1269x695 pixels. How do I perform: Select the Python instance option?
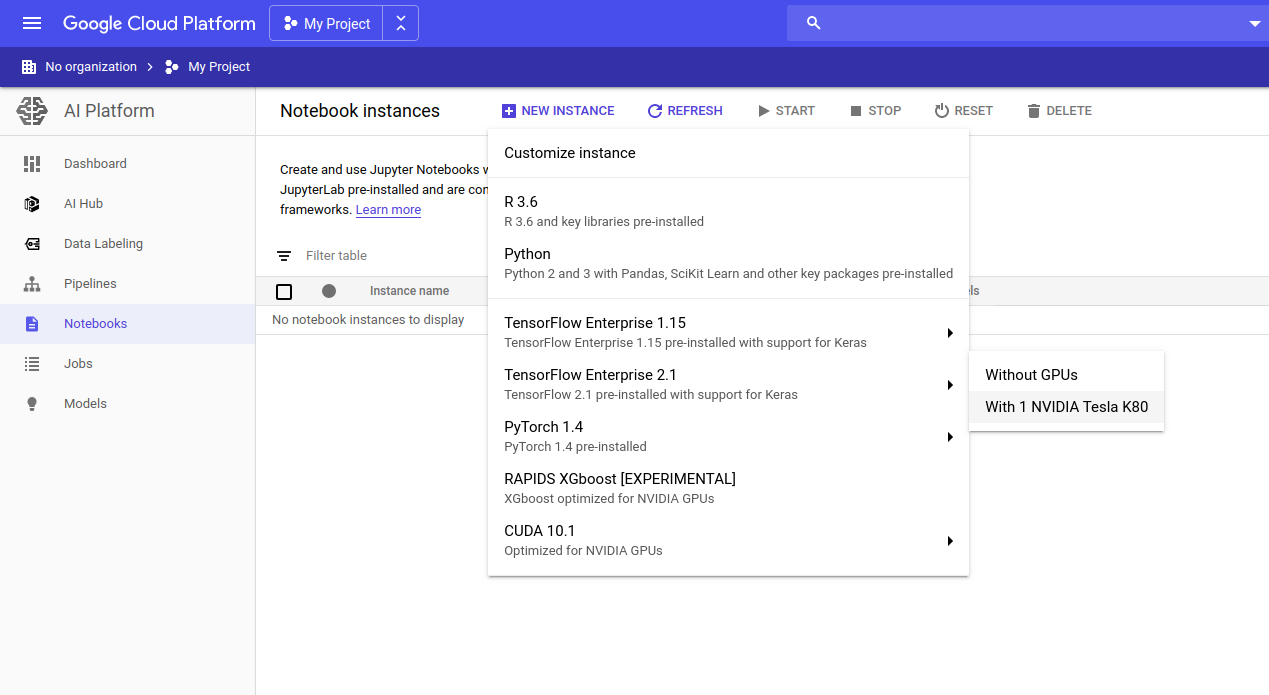[x=728, y=263]
